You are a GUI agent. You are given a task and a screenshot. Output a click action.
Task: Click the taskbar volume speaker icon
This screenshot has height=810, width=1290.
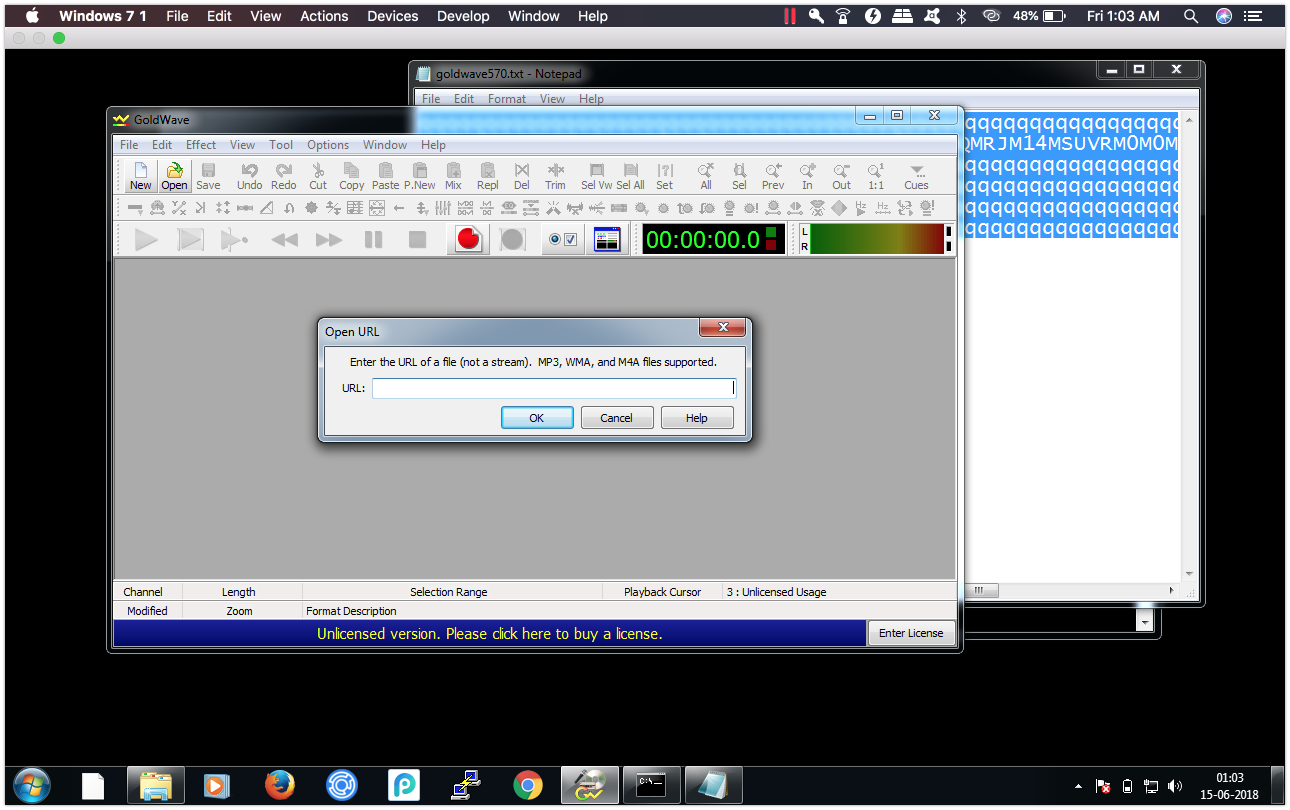(1175, 786)
